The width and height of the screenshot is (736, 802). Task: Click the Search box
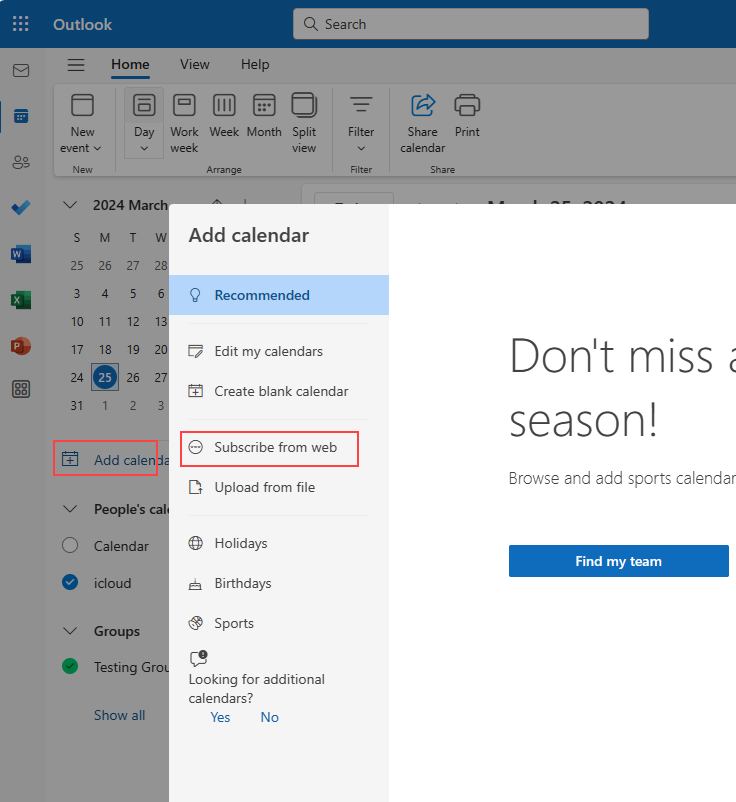(x=471, y=24)
